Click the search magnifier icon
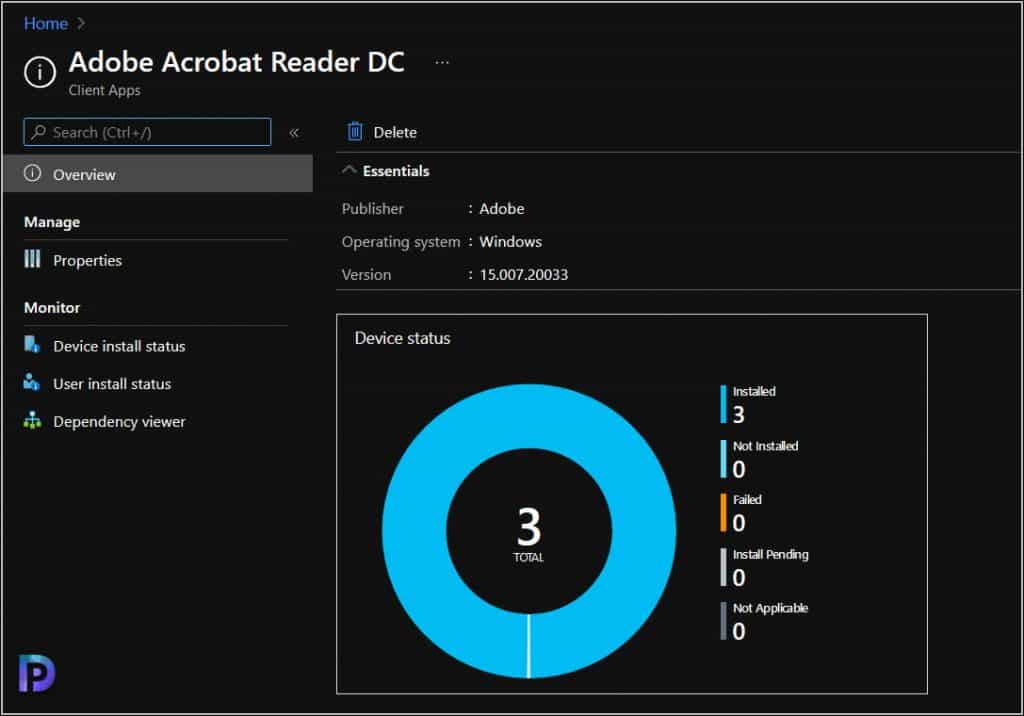The image size is (1024, 716). pos(39,132)
